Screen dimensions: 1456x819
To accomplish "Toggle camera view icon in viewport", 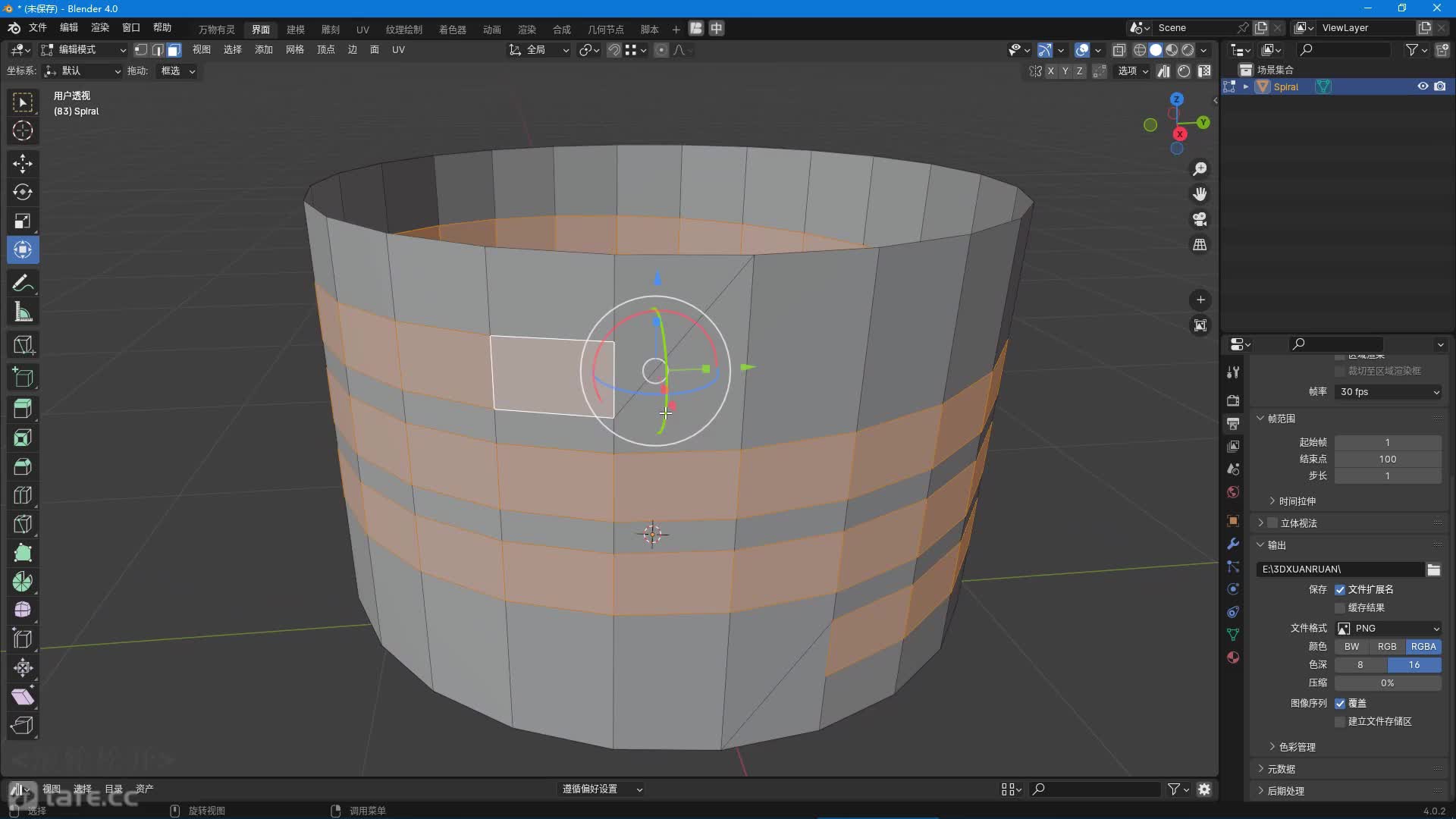I will [x=1200, y=219].
